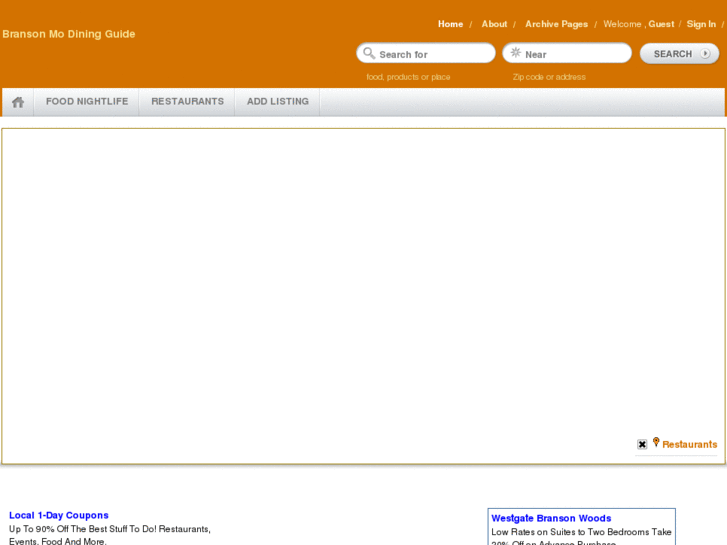
Task: Toggle the Restaurants map category checkbox
Action: tap(642, 444)
